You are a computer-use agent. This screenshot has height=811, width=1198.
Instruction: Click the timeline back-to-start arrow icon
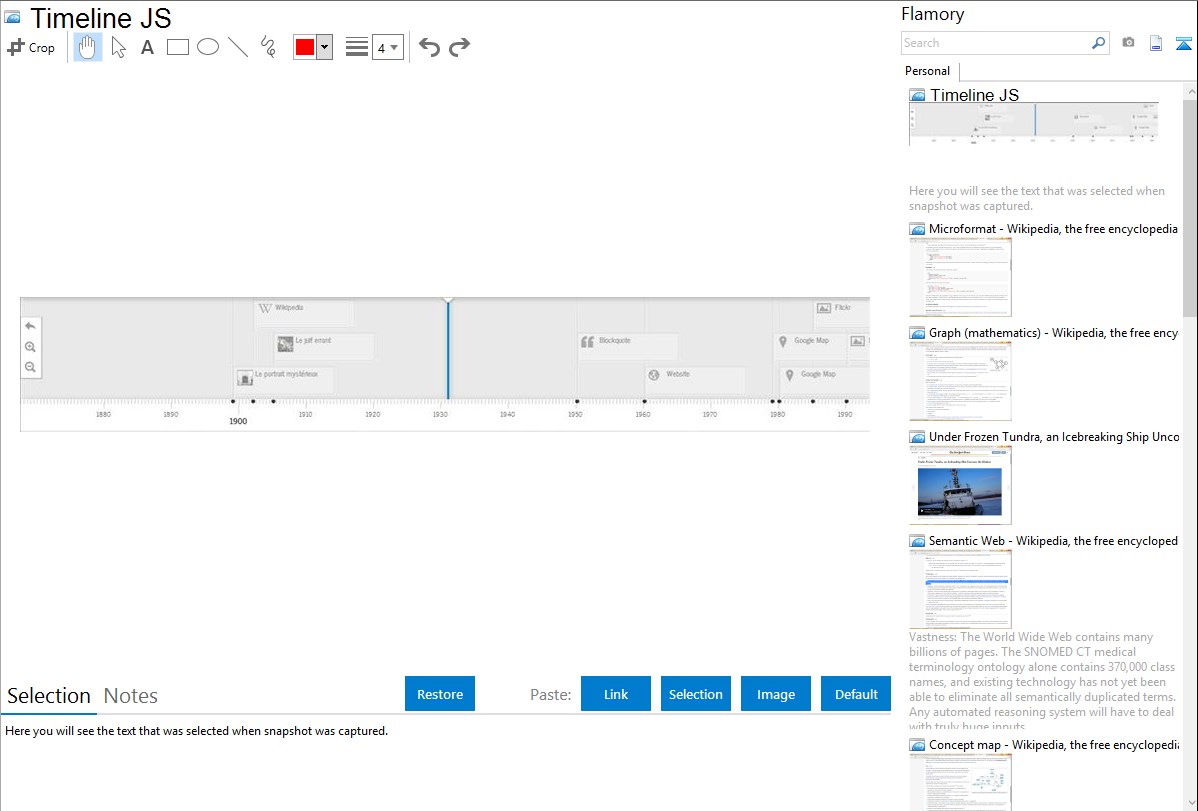[31, 326]
